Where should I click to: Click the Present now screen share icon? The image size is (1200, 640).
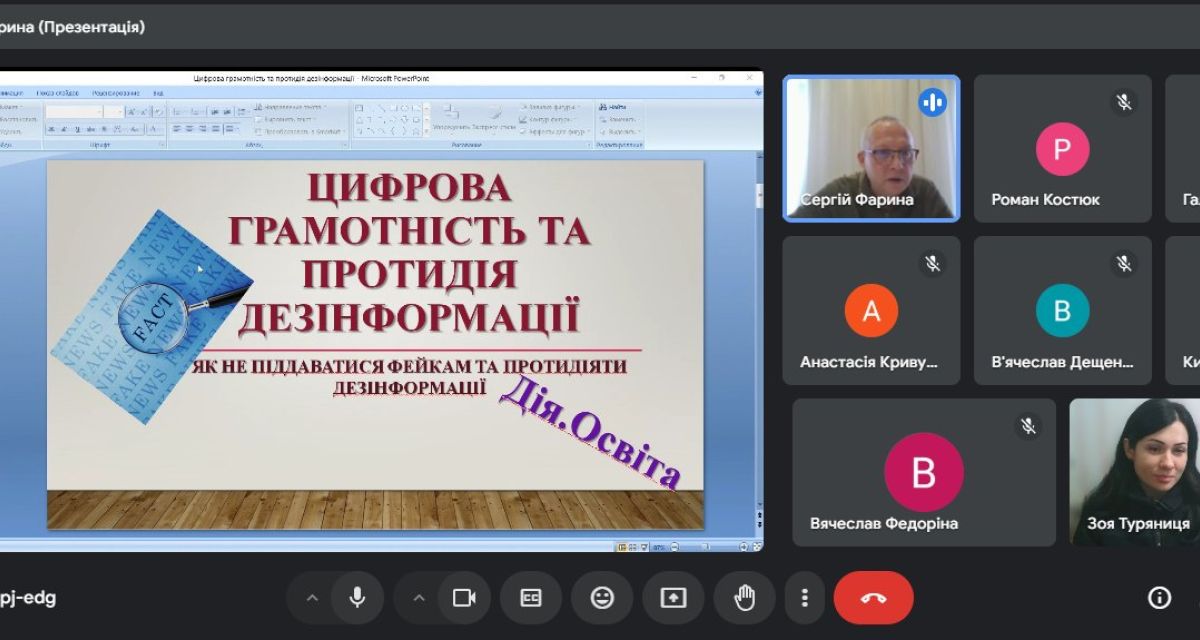coord(673,598)
